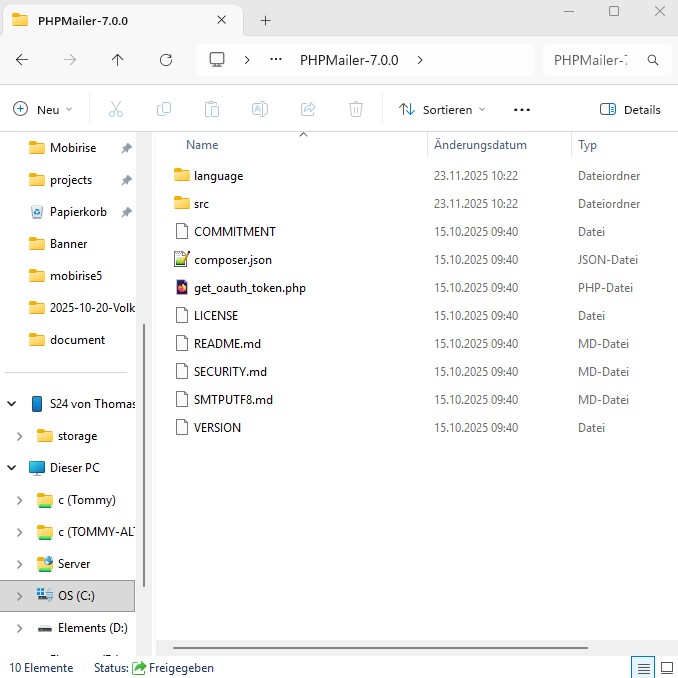
Task: Switch to large thumbnails view icon
Action: 665,667
